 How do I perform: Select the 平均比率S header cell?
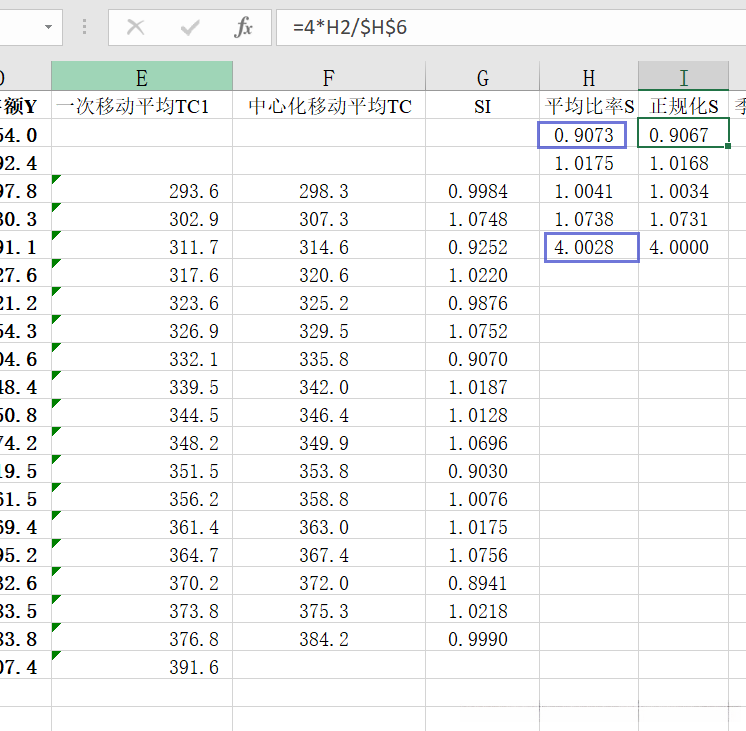589,106
